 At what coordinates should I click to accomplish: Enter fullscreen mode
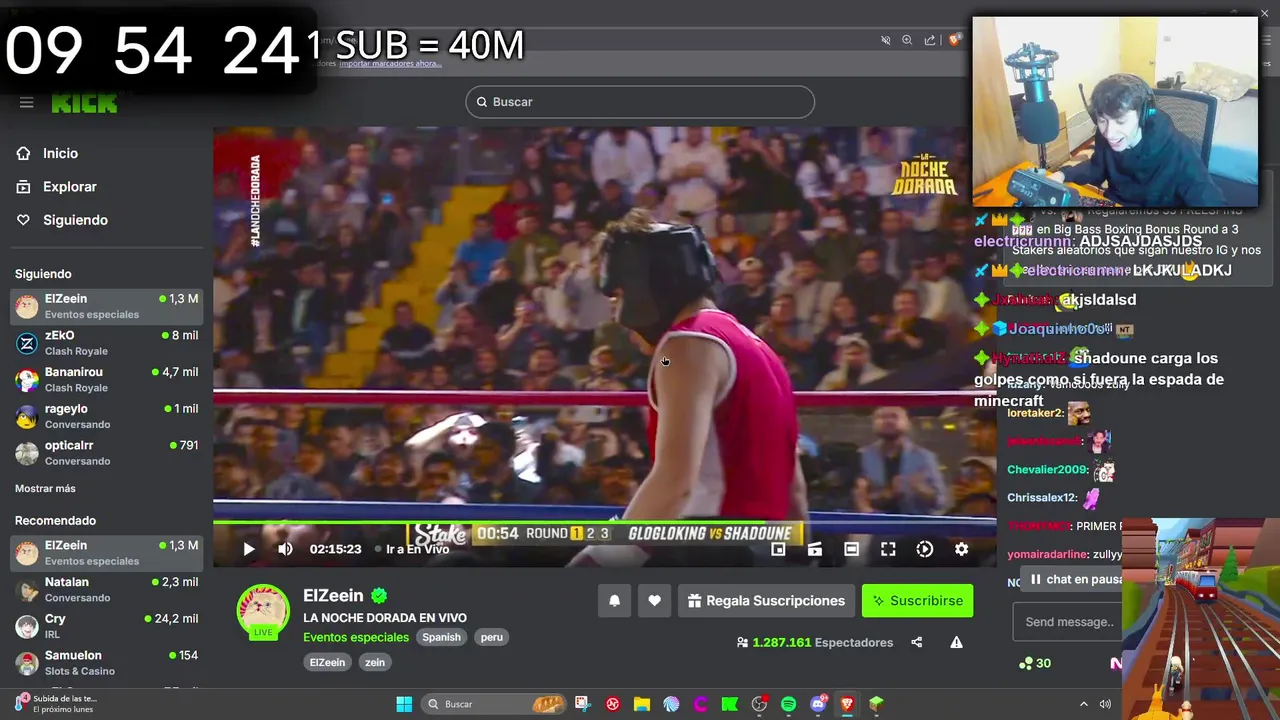(x=888, y=549)
